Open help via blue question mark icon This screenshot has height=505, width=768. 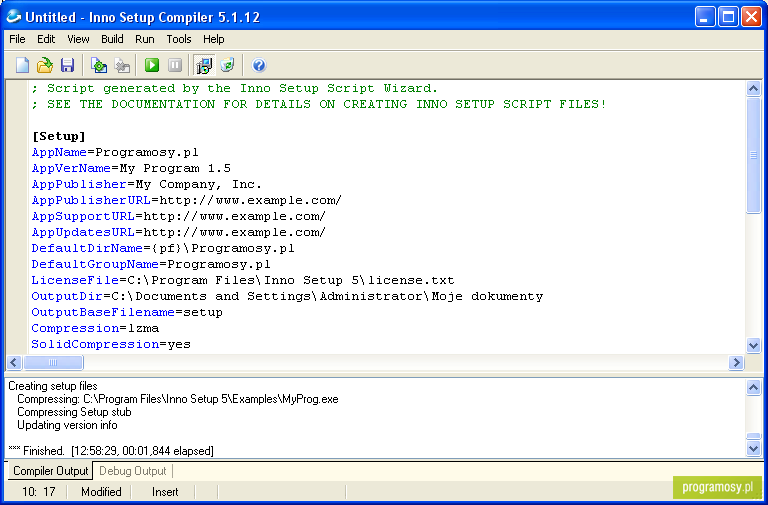pos(259,65)
